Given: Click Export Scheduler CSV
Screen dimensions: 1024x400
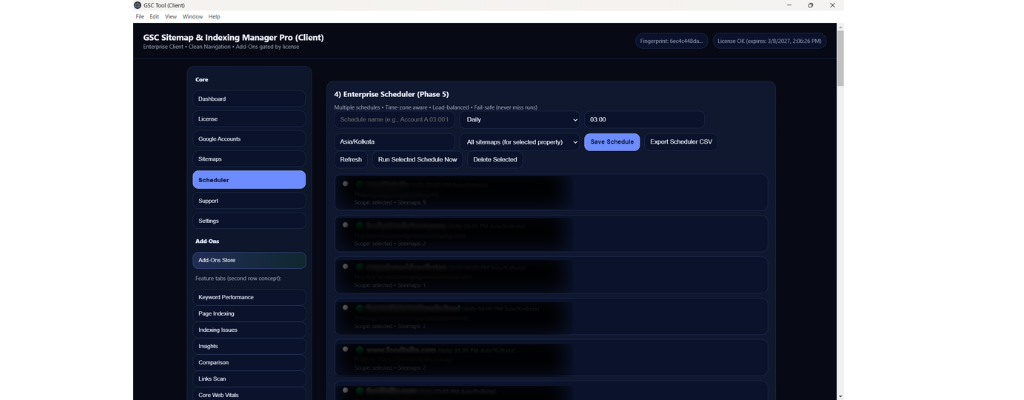Looking at the screenshot, I should click(x=680, y=142).
